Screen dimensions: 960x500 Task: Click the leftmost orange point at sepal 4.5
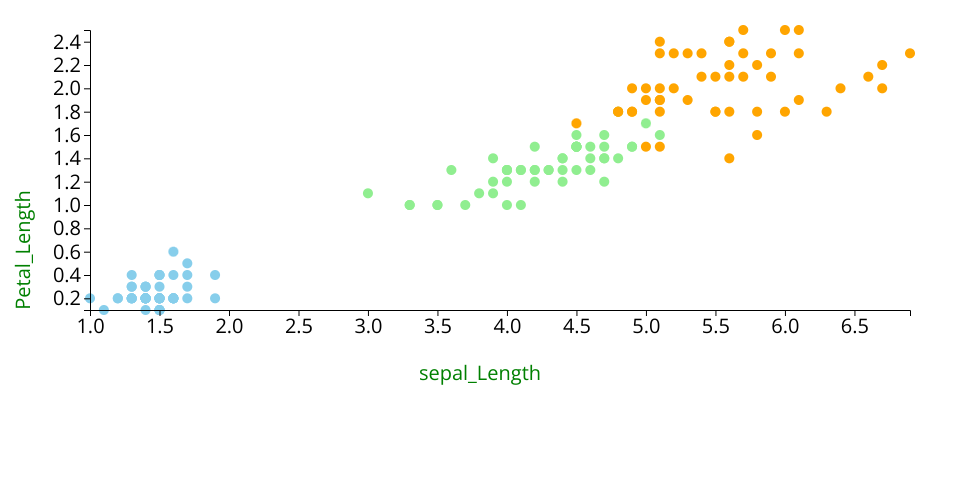coord(576,123)
